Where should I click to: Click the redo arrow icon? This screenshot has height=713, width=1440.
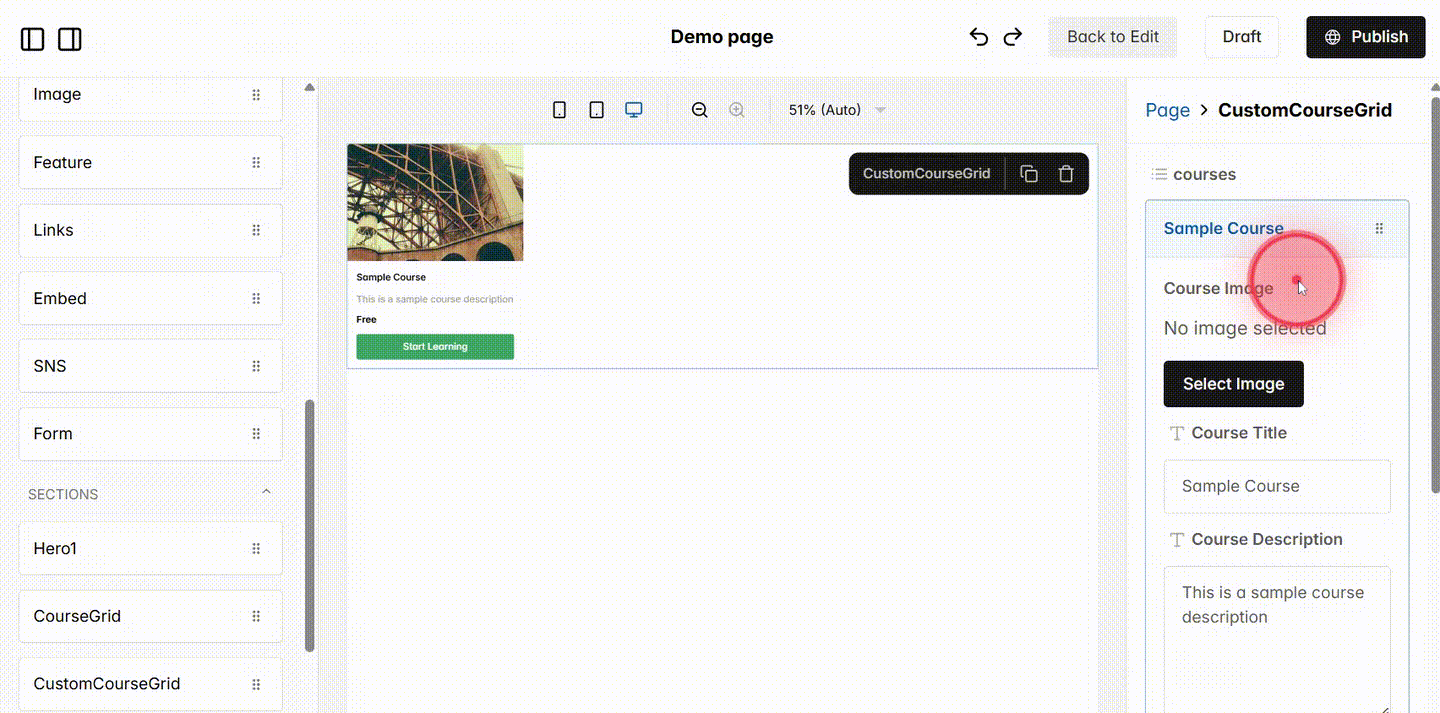coord(1013,36)
